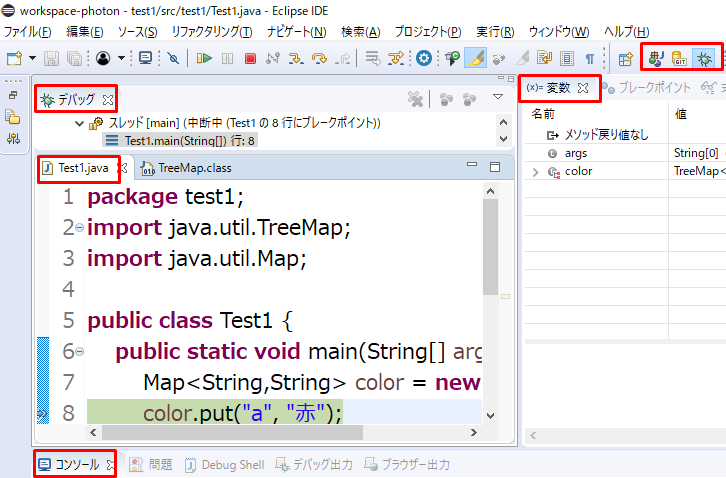Open the ナビゲート(N) menu

(x=297, y=31)
